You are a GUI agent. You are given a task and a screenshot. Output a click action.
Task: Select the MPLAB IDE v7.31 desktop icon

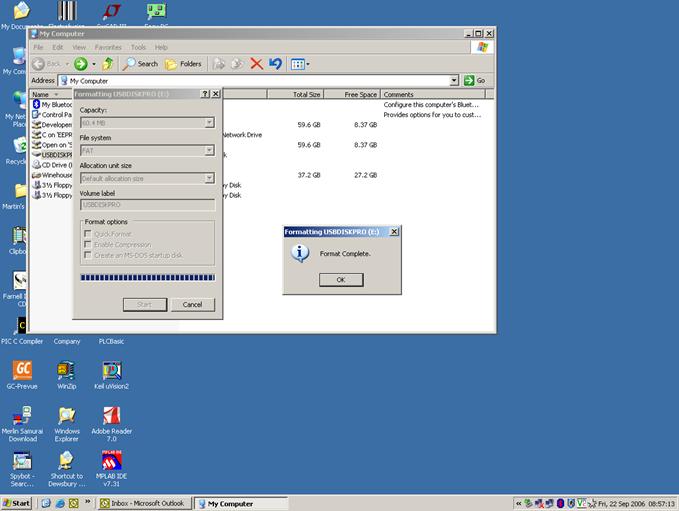111,468
